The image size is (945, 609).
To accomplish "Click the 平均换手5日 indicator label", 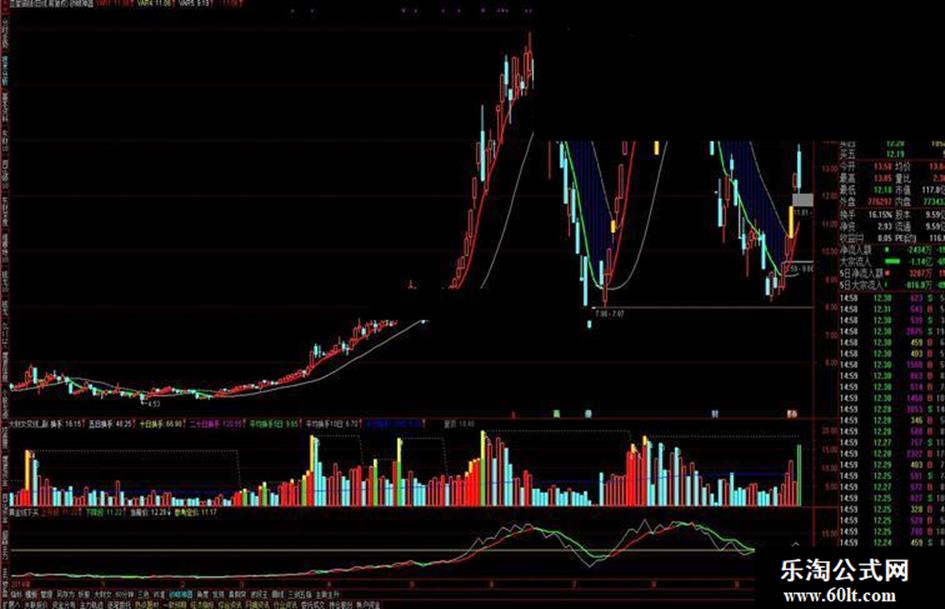I will pyautogui.click(x=274, y=424).
